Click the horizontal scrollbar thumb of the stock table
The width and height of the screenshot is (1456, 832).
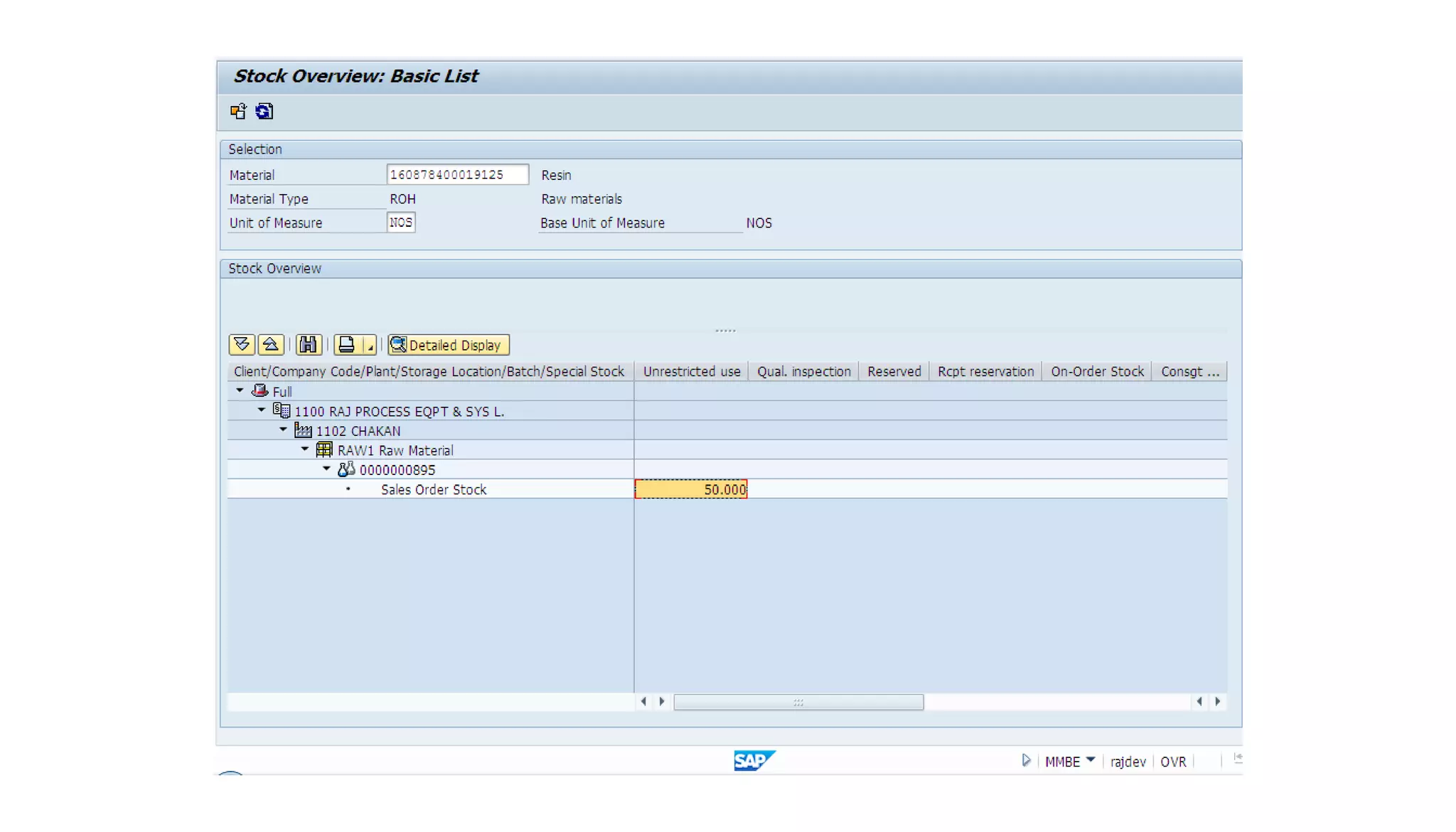tap(798, 702)
